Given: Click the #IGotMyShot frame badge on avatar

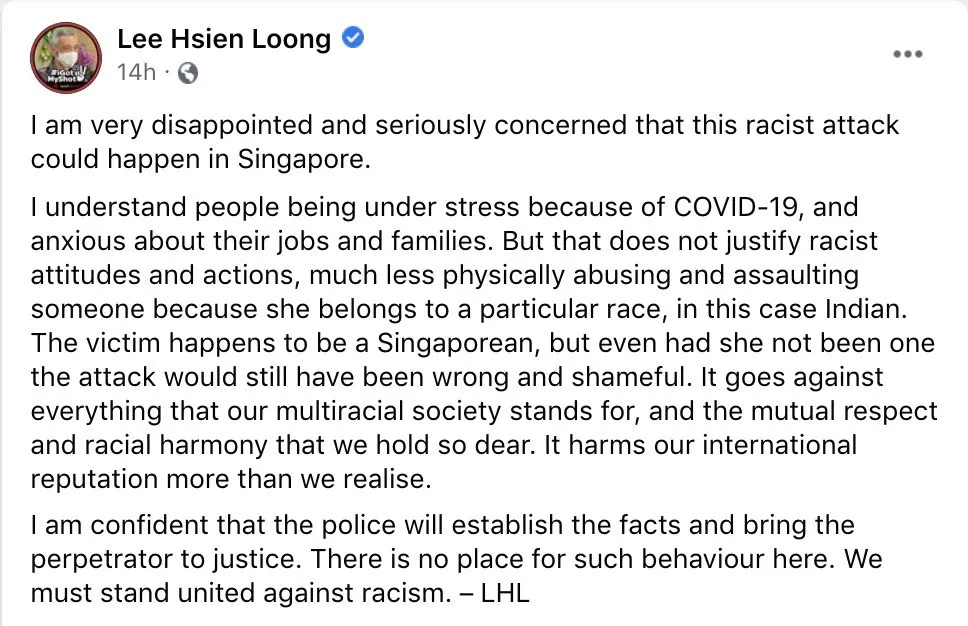Looking at the screenshot, I should click(x=65, y=77).
